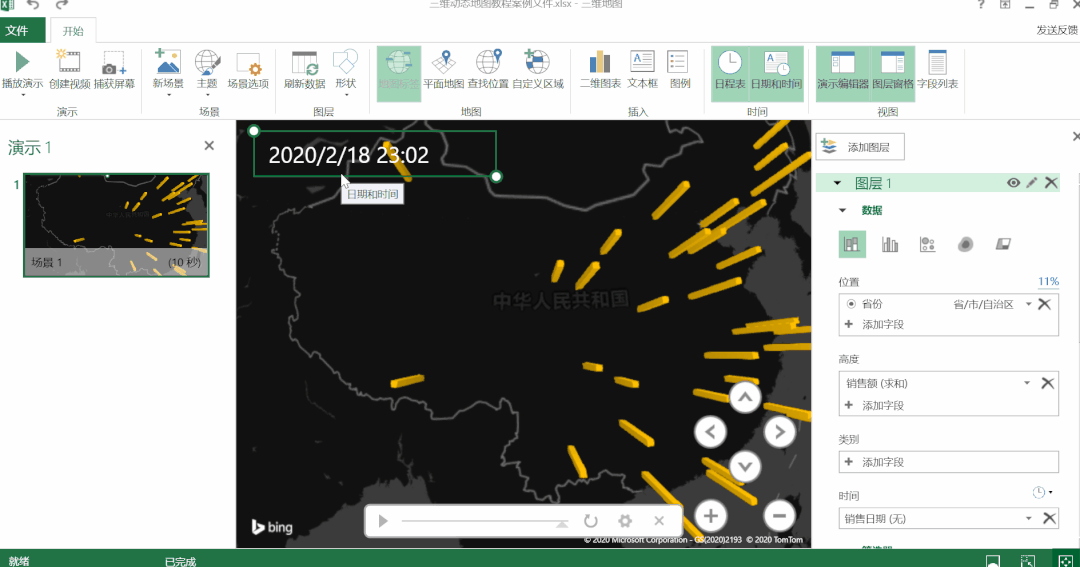The image size is (1080, 567).
Task: Tilt map up with arrow button
Action: click(745, 398)
